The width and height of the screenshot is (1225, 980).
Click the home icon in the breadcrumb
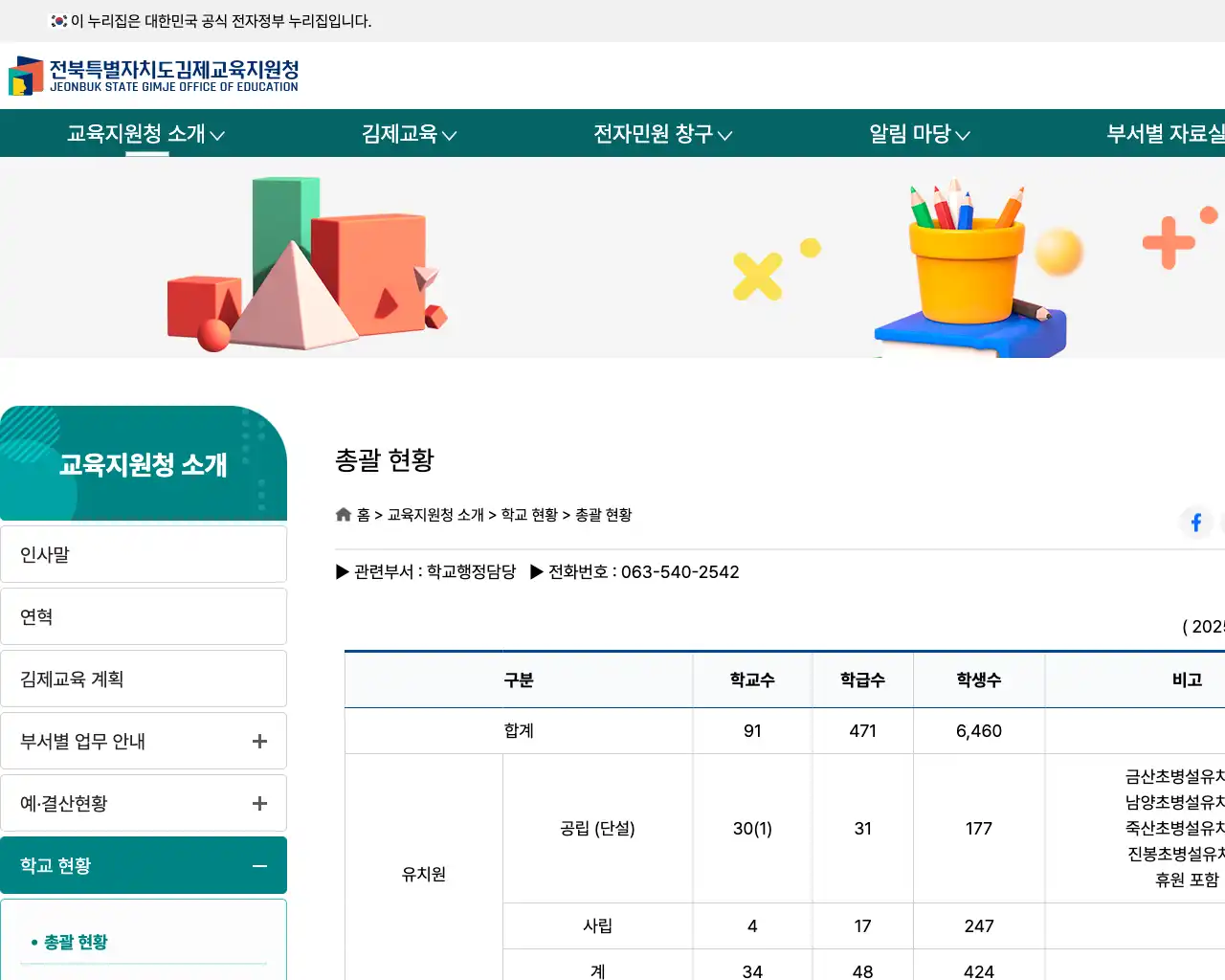pyautogui.click(x=343, y=514)
